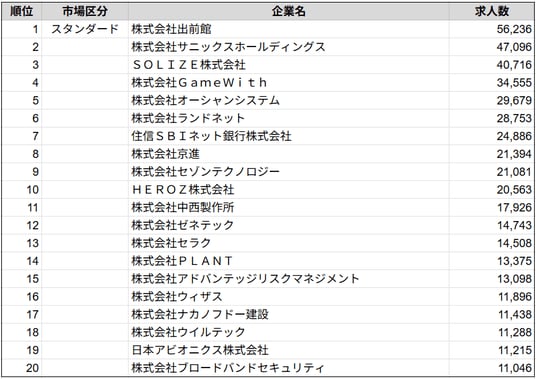The image size is (536, 379).
Task: Click the 株式会社京進 company cell
Action: 289,154
